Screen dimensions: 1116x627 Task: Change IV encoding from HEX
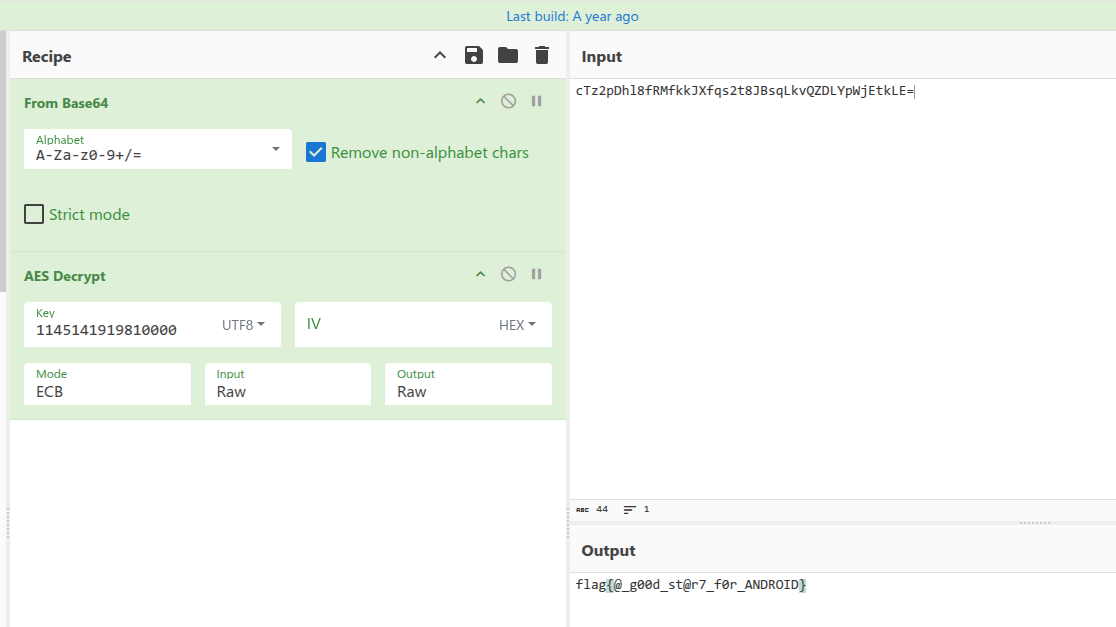tap(517, 325)
